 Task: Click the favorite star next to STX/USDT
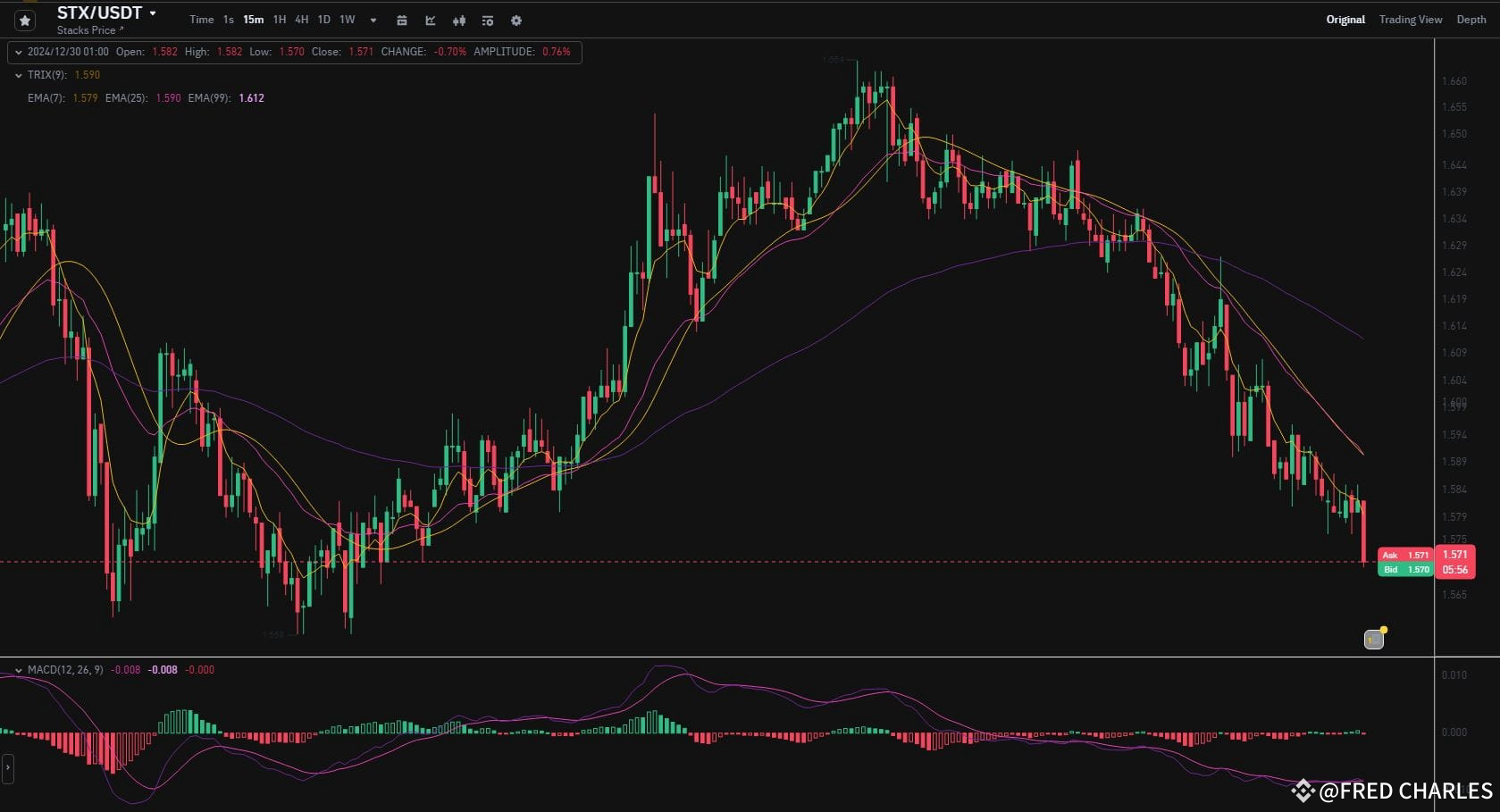click(x=24, y=20)
